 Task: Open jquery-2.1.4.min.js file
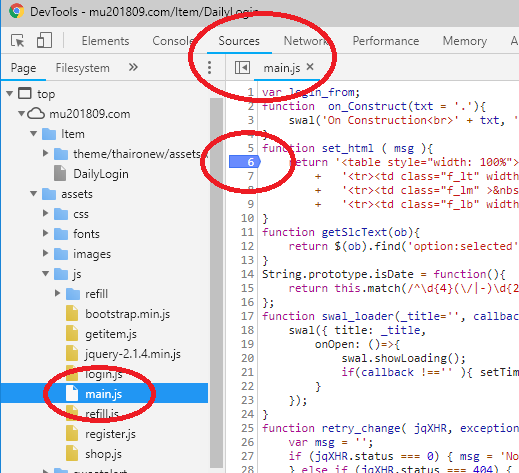[x=133, y=354]
